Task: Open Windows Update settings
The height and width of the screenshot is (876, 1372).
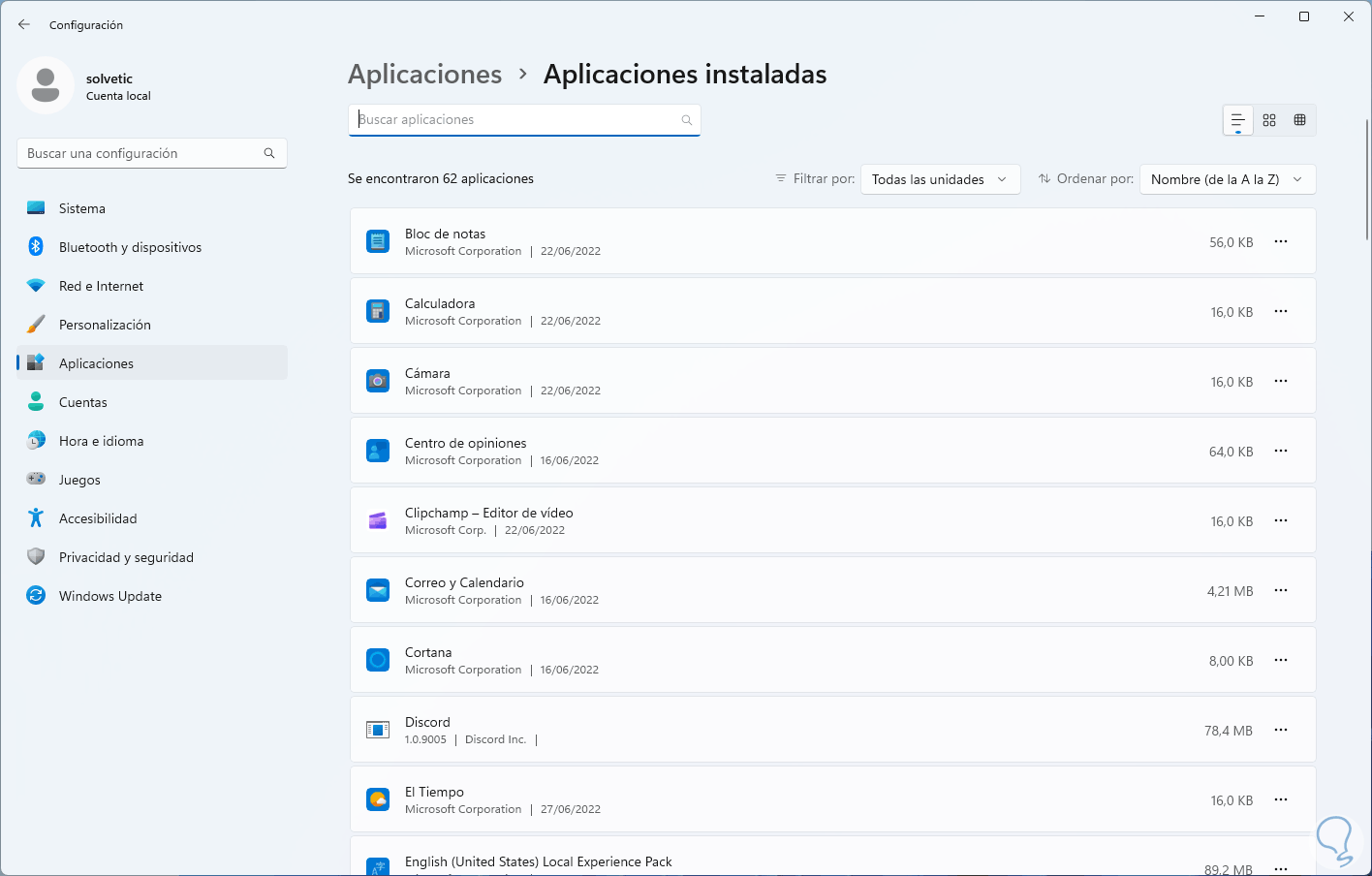Action: (152, 596)
